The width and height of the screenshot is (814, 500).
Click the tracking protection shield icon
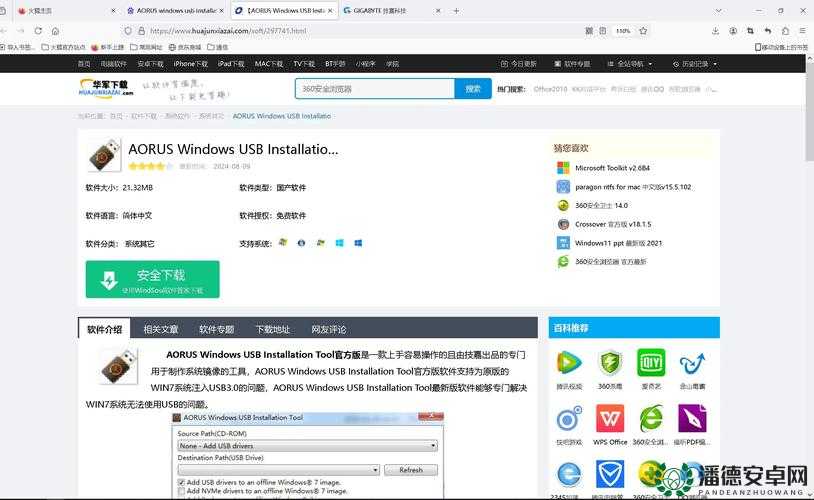pos(128,31)
